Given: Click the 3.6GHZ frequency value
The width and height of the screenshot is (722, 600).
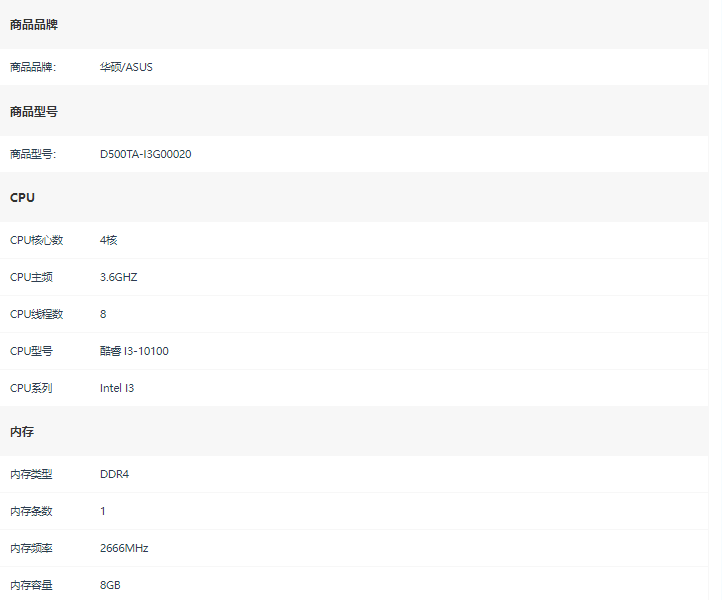Looking at the screenshot, I should coord(118,277).
